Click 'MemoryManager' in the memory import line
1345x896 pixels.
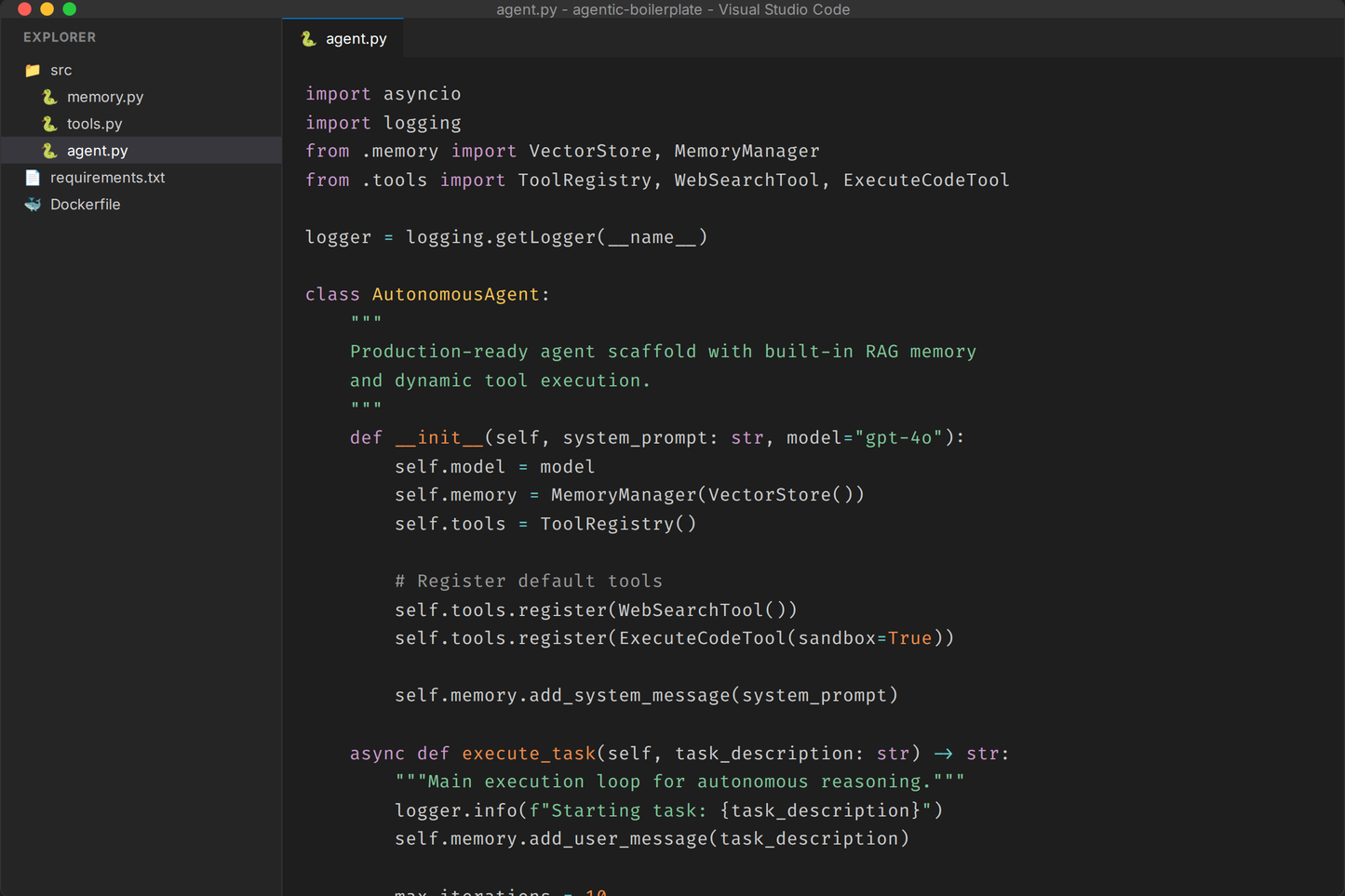[x=746, y=151]
